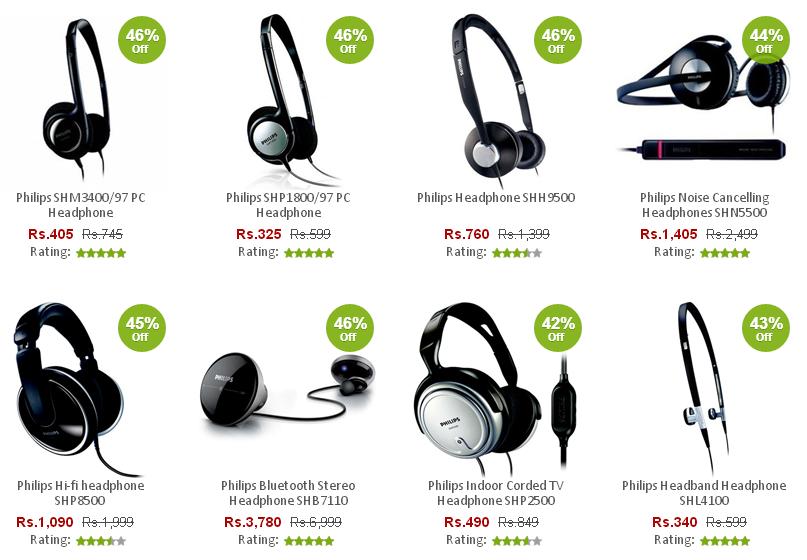
Task: Click the star rating under SHH9500
Action: [517, 253]
